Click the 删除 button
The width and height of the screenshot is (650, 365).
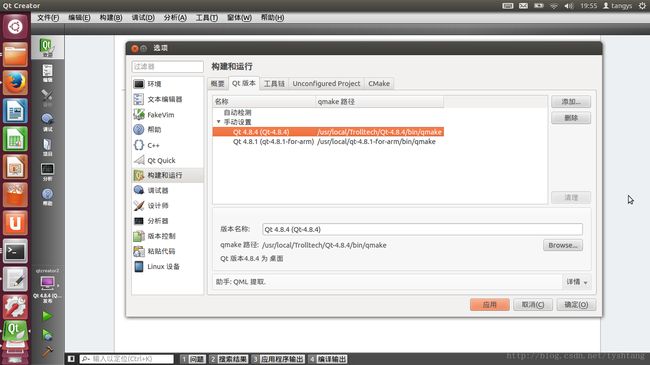tap(571, 118)
